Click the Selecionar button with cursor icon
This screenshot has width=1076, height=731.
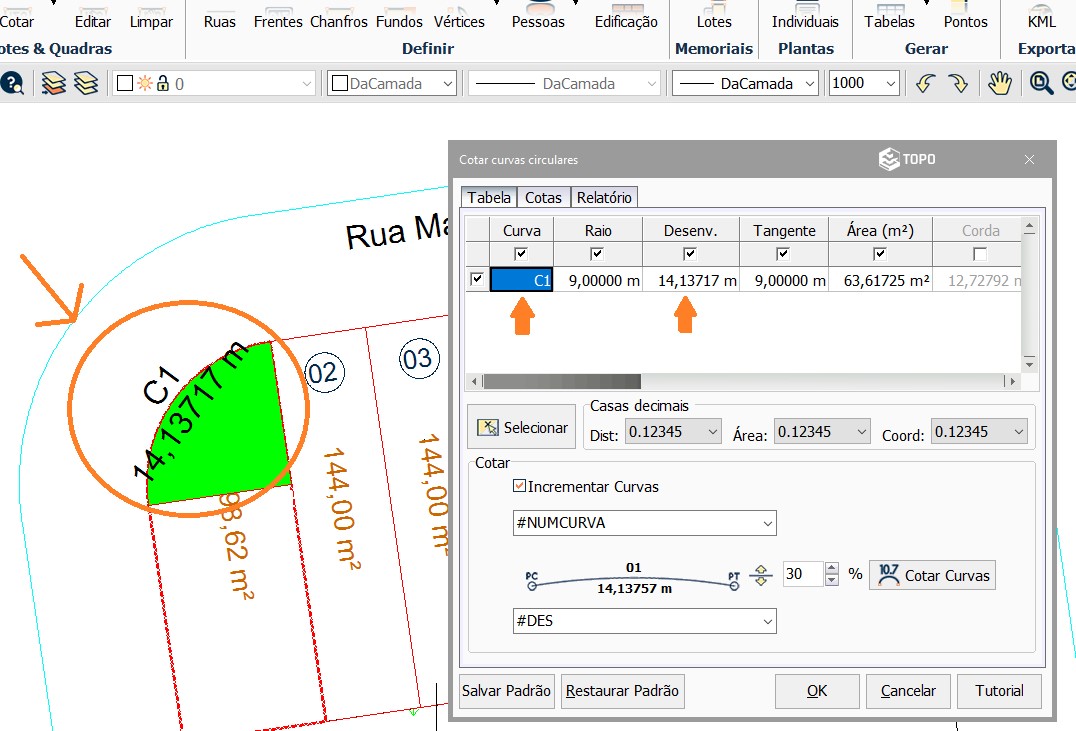523,428
